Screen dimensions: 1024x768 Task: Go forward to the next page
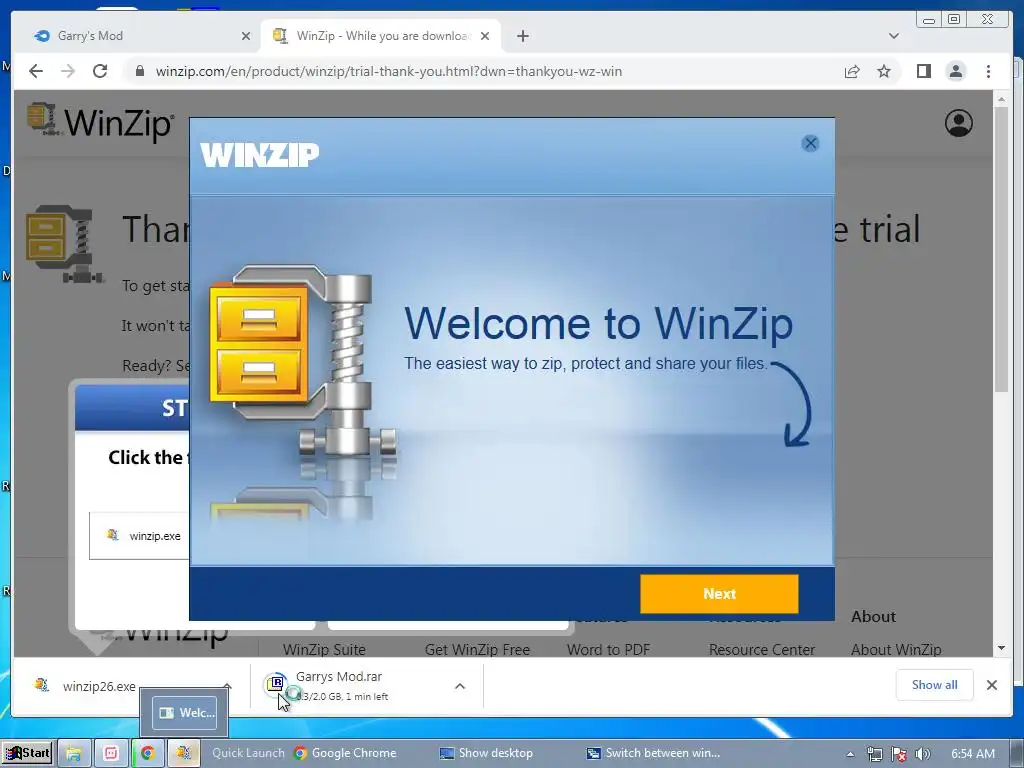68,71
